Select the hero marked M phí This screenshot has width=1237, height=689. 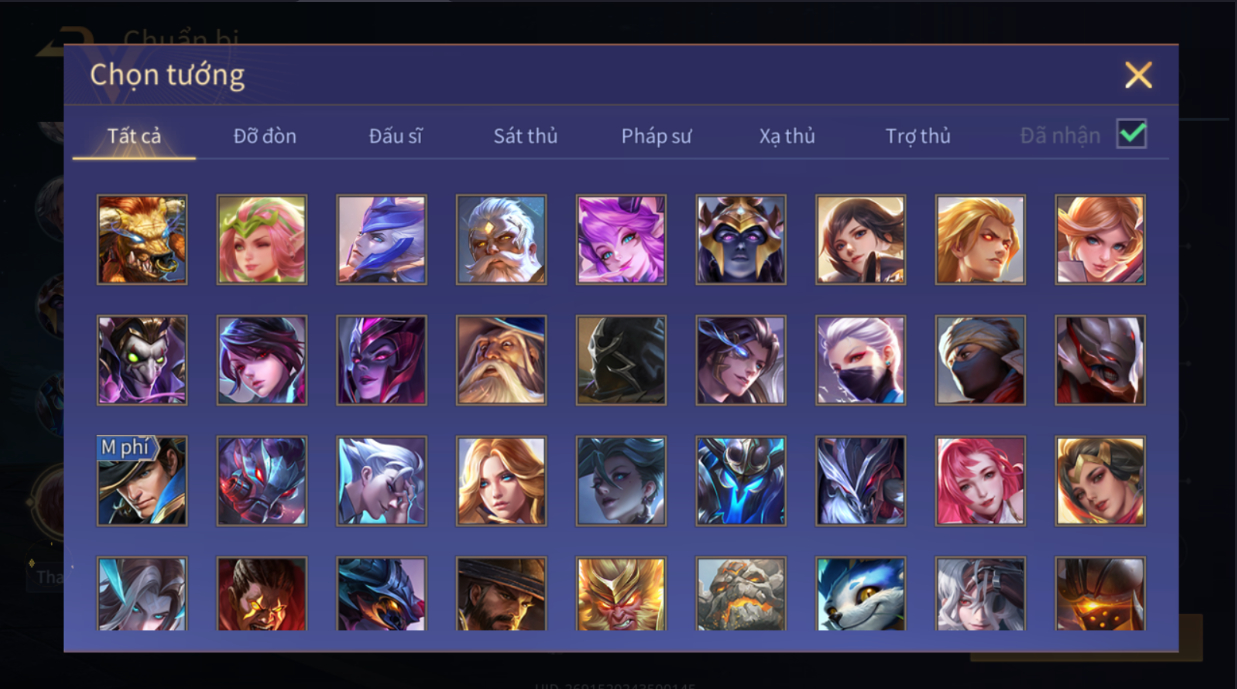(x=142, y=481)
